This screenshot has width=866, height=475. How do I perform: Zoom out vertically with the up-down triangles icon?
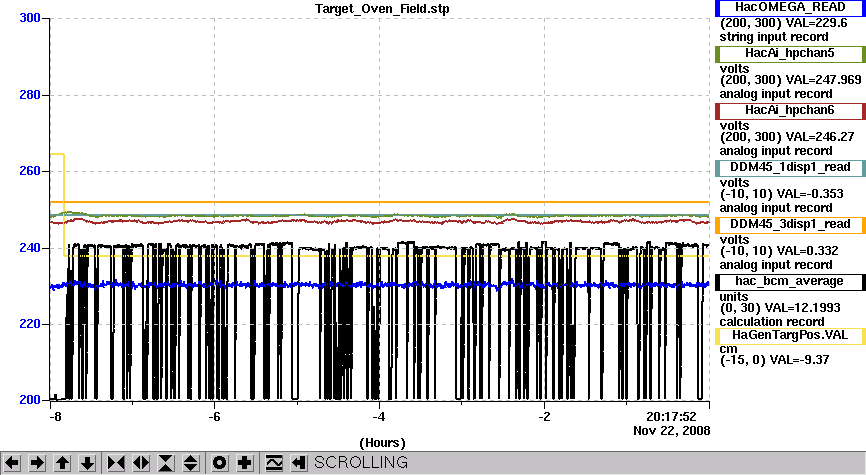(x=191, y=462)
